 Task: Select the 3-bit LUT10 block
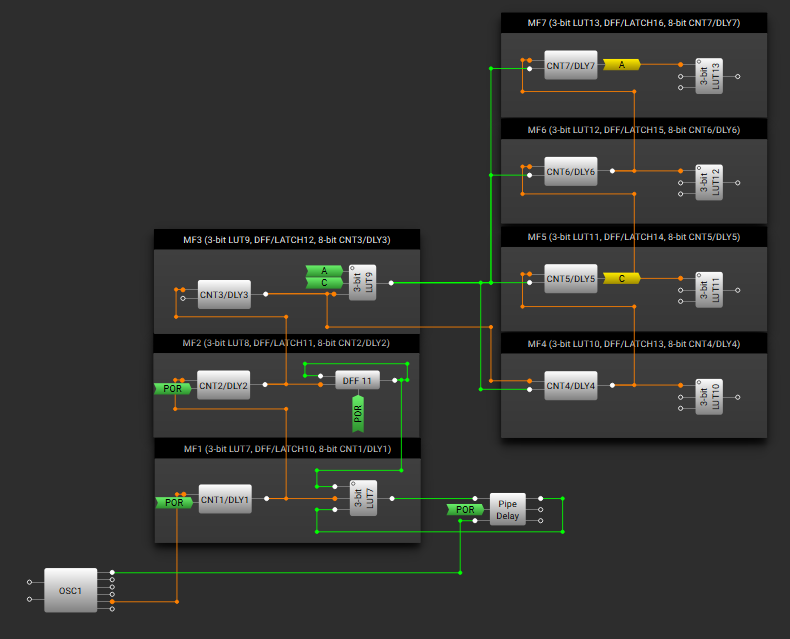pyautogui.click(x=709, y=397)
